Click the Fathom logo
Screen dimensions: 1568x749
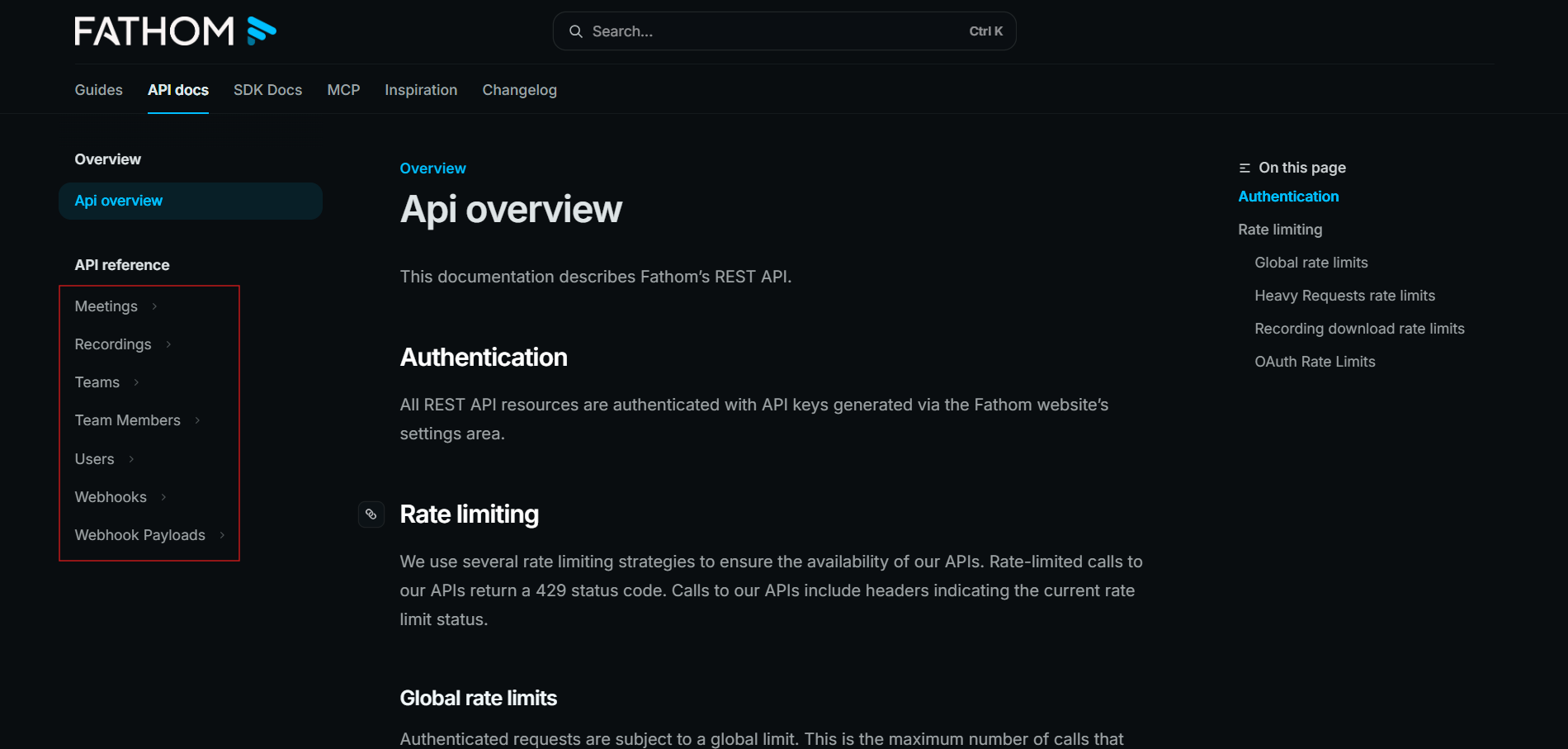[x=175, y=31]
